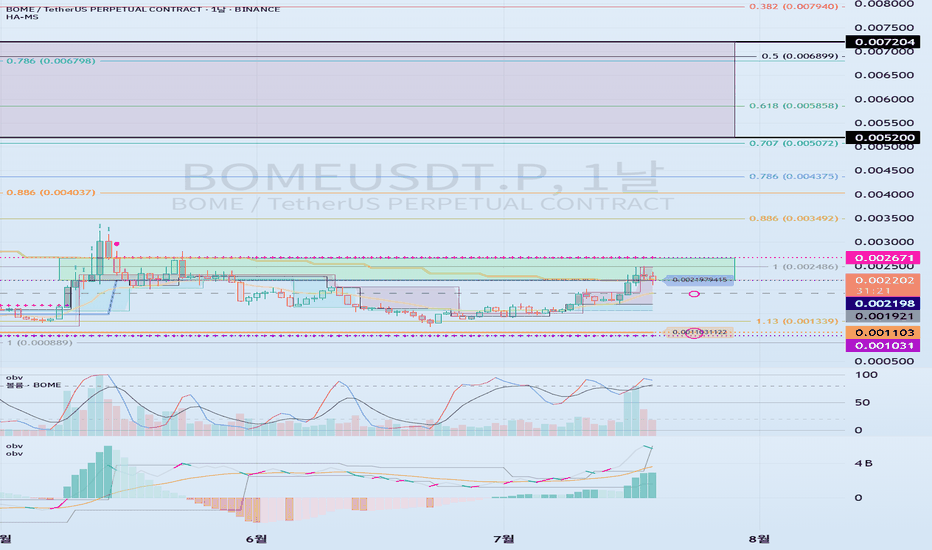
Task: Click the 8월 date on time axis
Action: coord(759,539)
